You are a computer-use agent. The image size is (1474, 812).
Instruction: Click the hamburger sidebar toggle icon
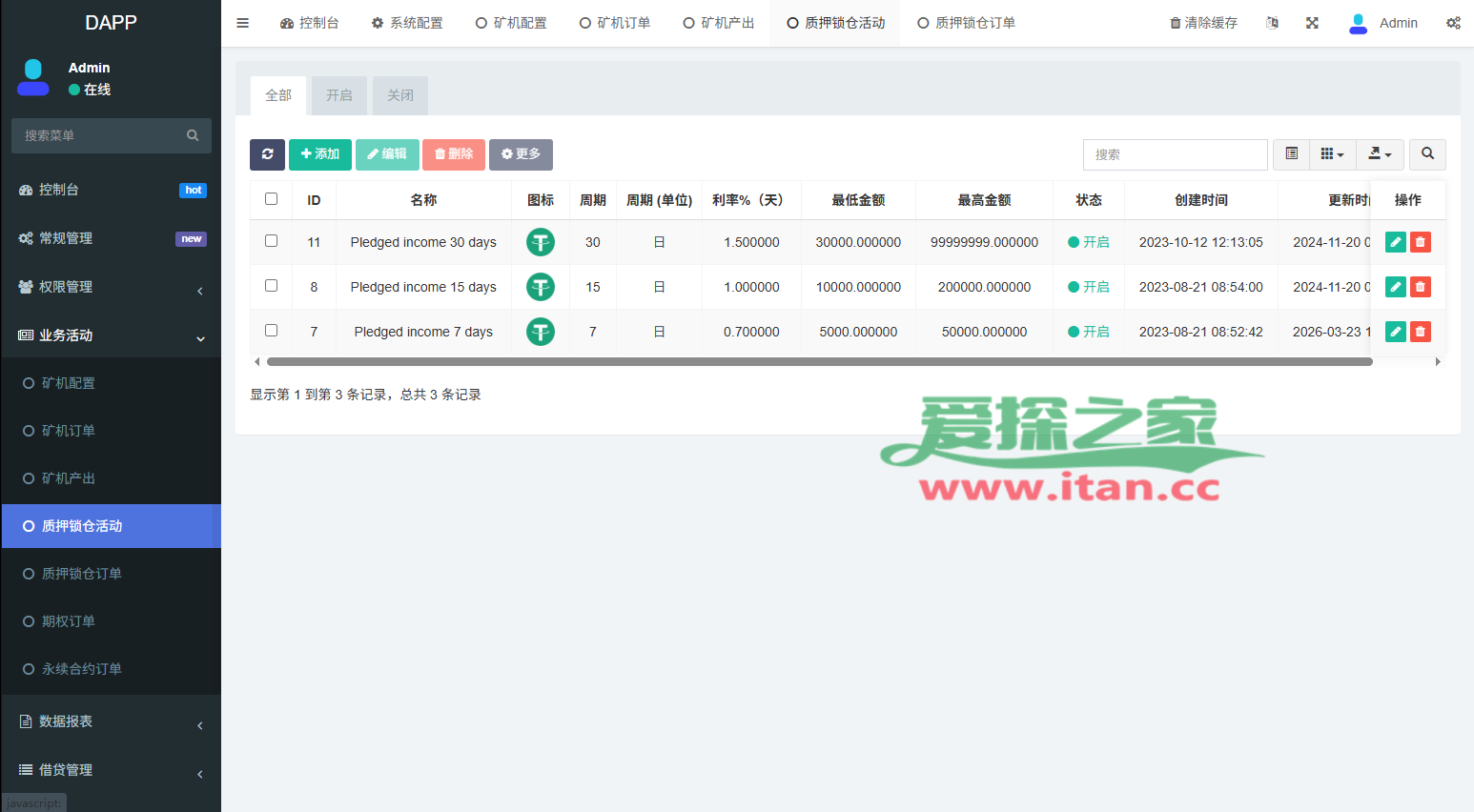[242, 23]
